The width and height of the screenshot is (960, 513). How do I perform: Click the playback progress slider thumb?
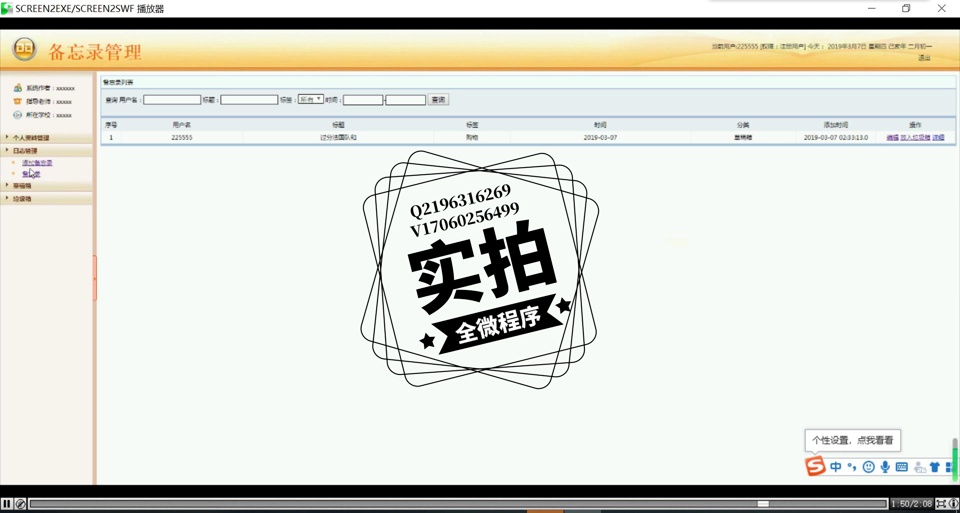763,504
